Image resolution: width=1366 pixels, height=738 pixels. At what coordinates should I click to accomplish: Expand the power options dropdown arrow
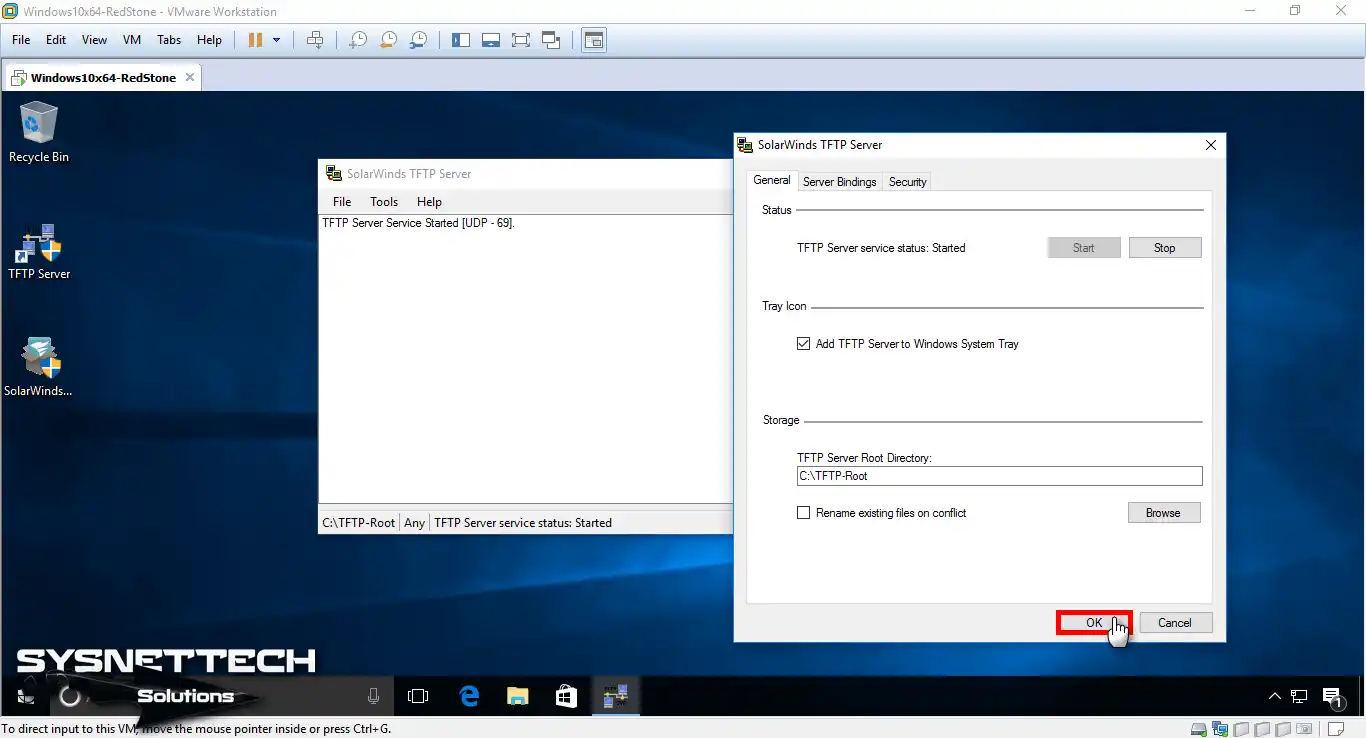tap(277, 40)
